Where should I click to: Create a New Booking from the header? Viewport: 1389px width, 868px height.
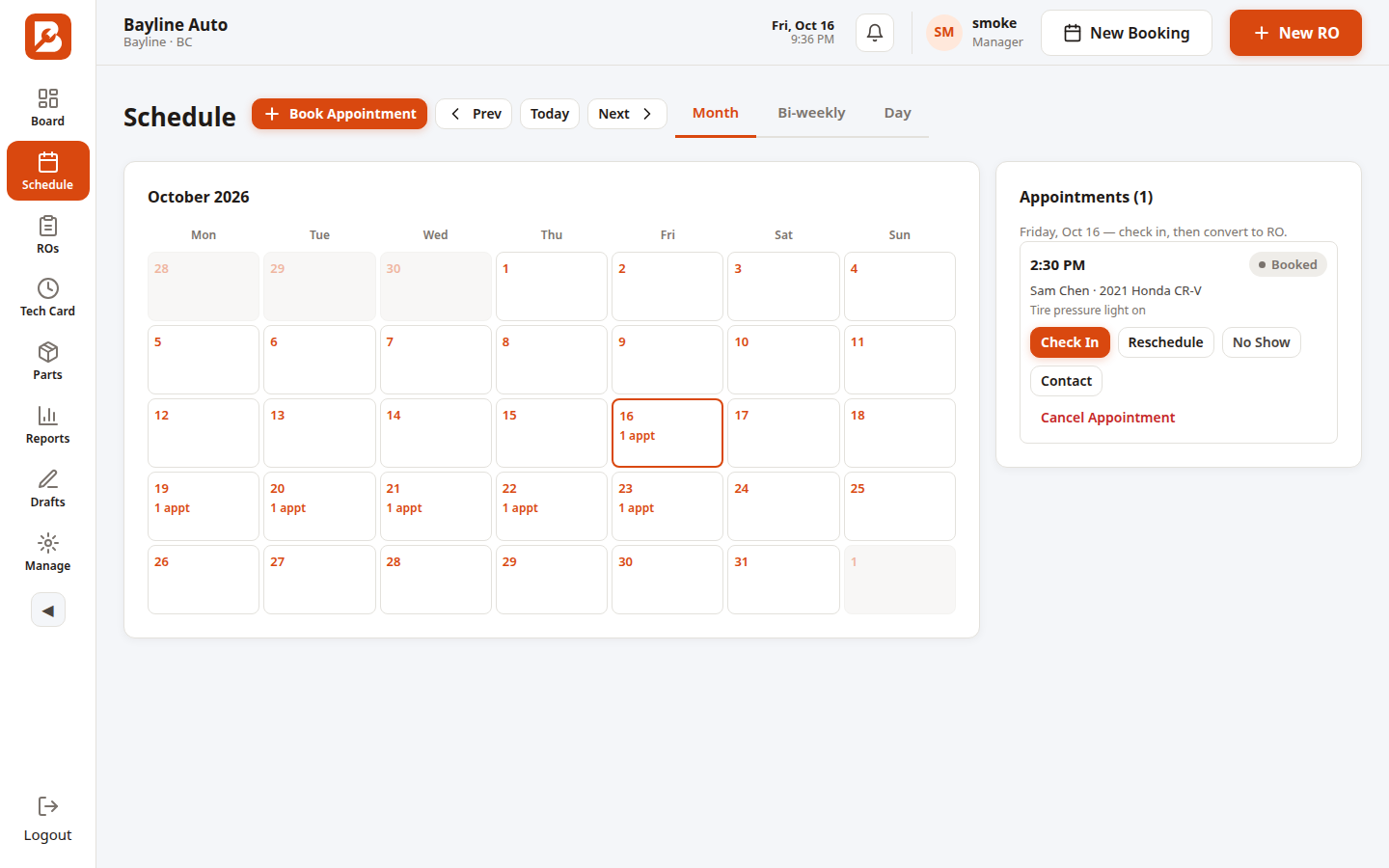(1127, 33)
